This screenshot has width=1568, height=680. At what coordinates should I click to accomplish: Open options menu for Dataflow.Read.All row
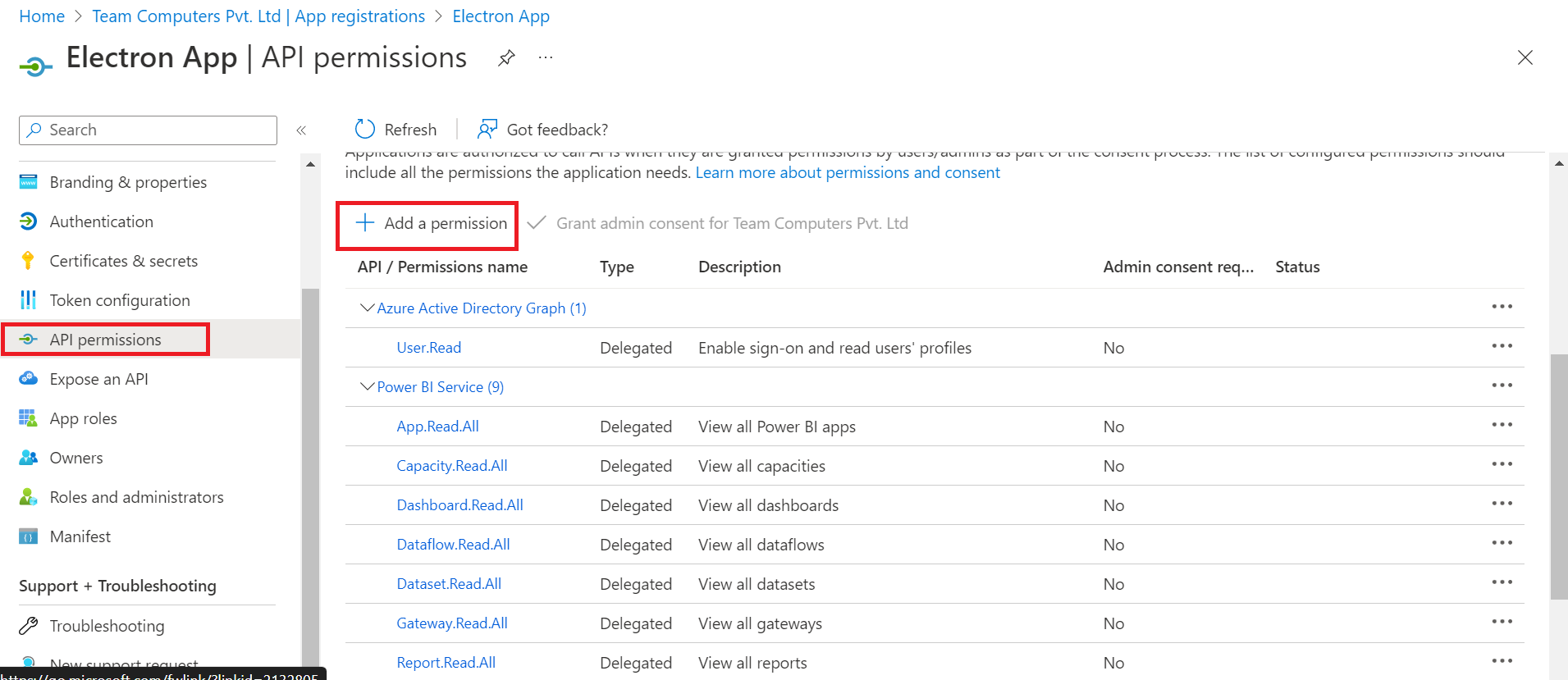coord(1502,543)
